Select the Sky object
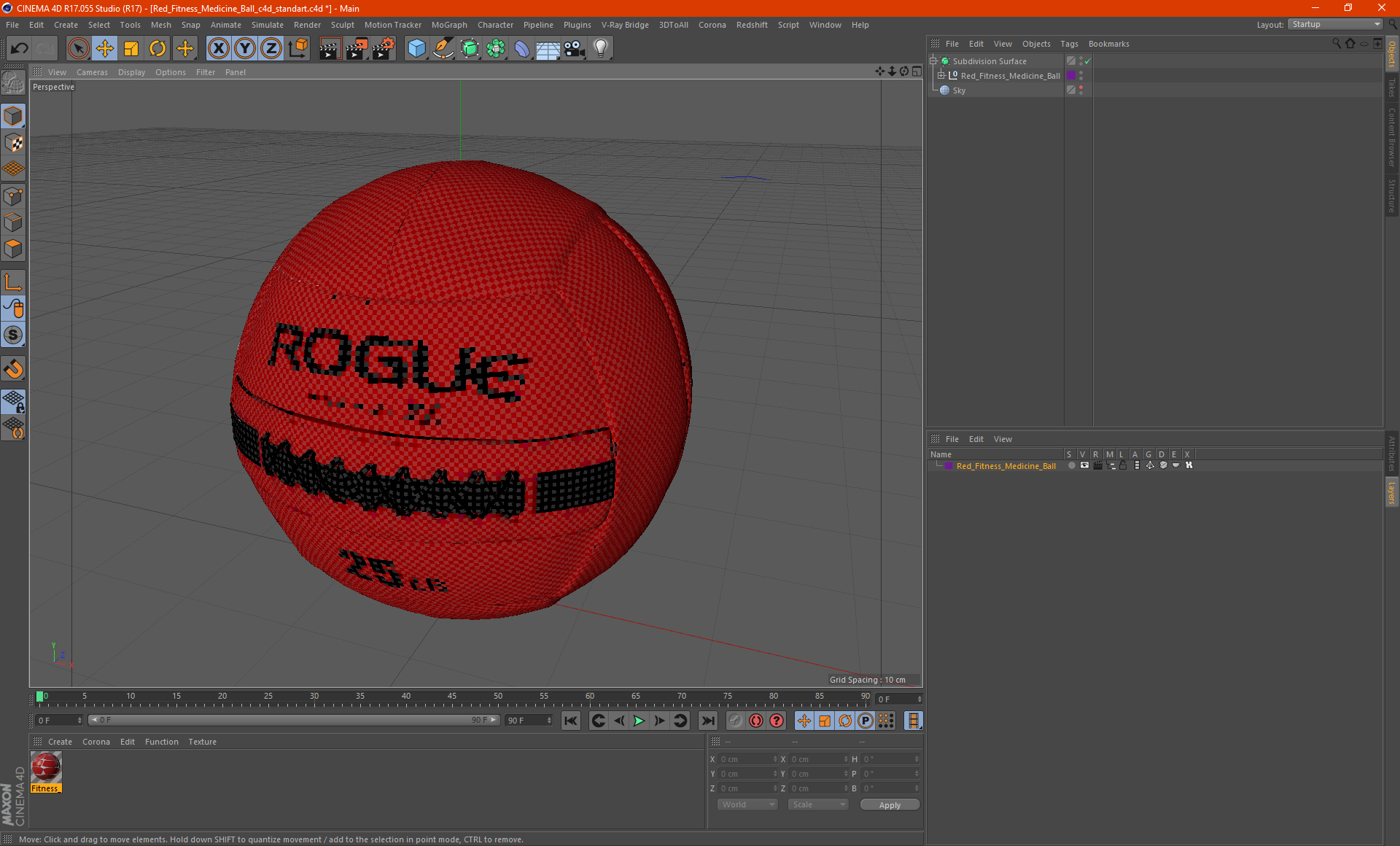 pyautogui.click(x=959, y=90)
